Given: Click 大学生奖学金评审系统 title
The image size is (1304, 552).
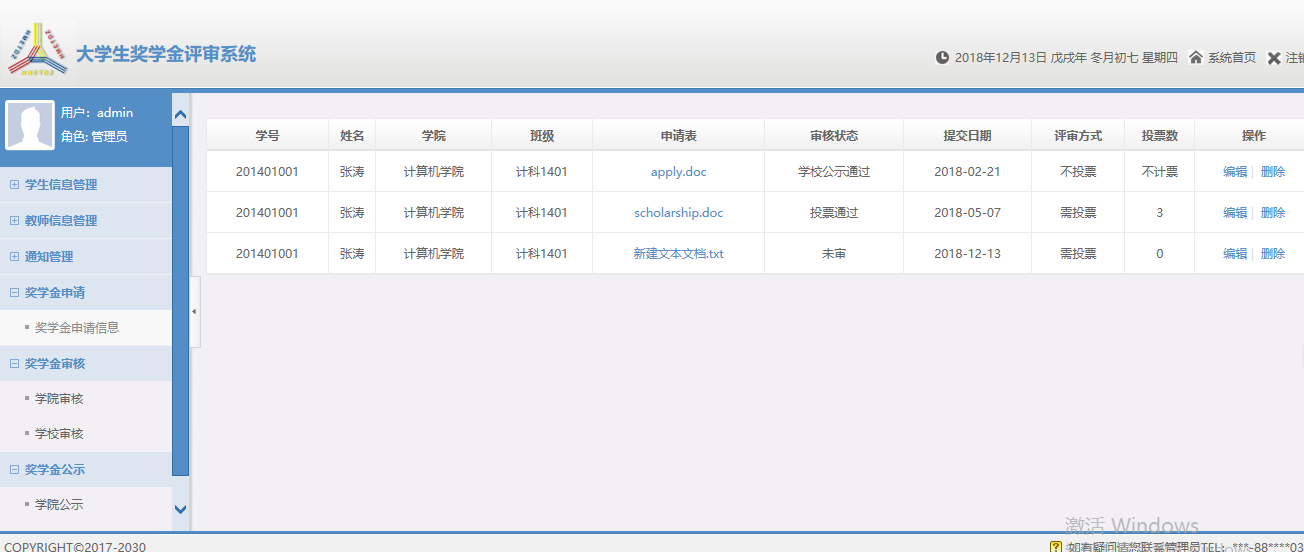Looking at the screenshot, I should tap(166, 54).
